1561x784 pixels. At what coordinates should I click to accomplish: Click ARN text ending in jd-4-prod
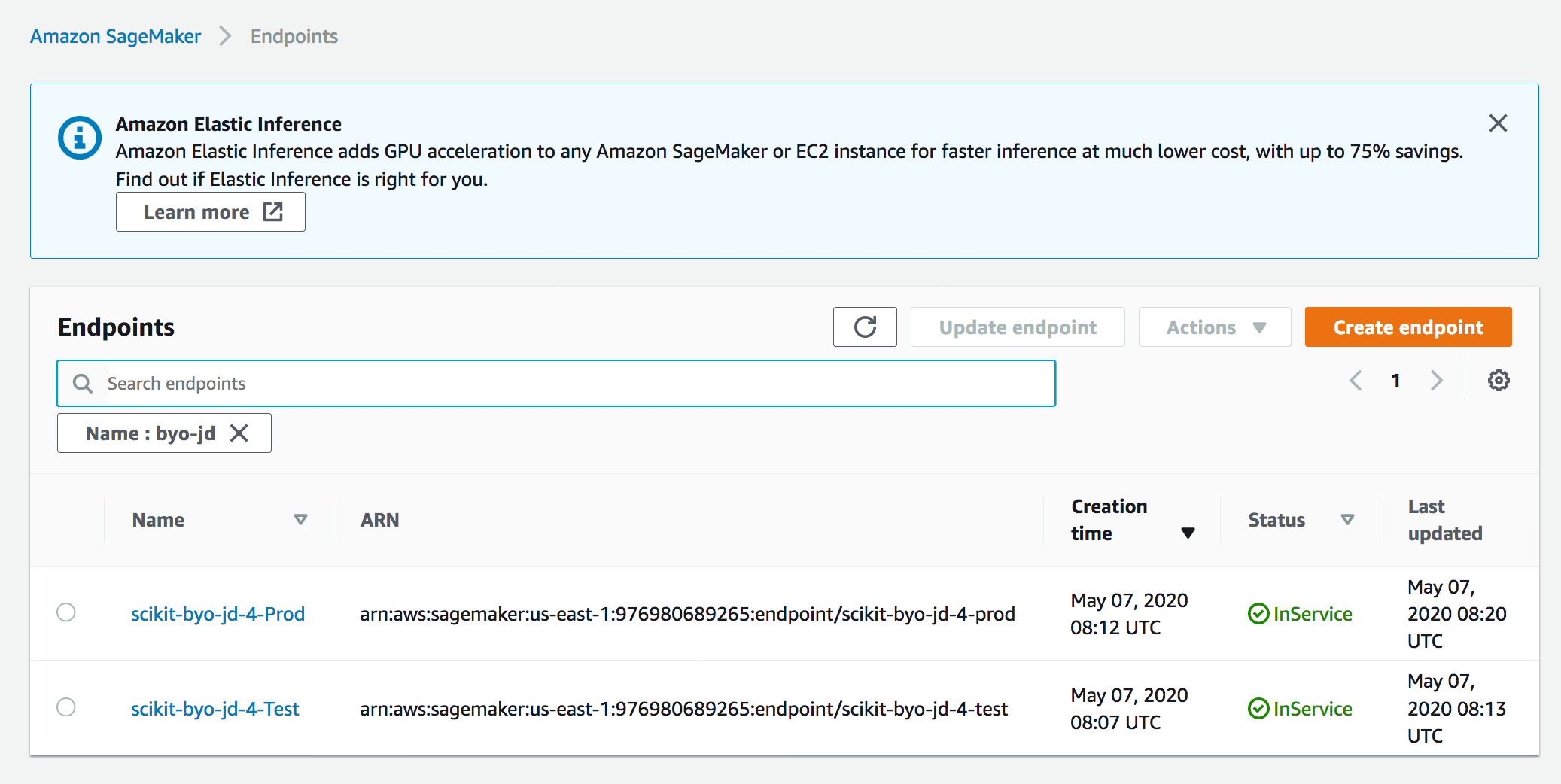coord(687,614)
